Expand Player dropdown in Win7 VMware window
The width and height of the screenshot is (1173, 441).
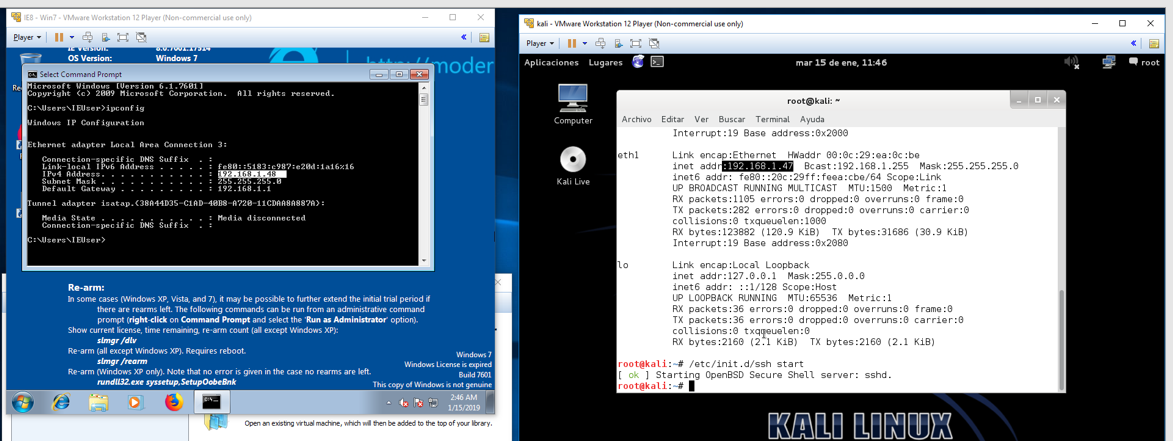coord(26,38)
